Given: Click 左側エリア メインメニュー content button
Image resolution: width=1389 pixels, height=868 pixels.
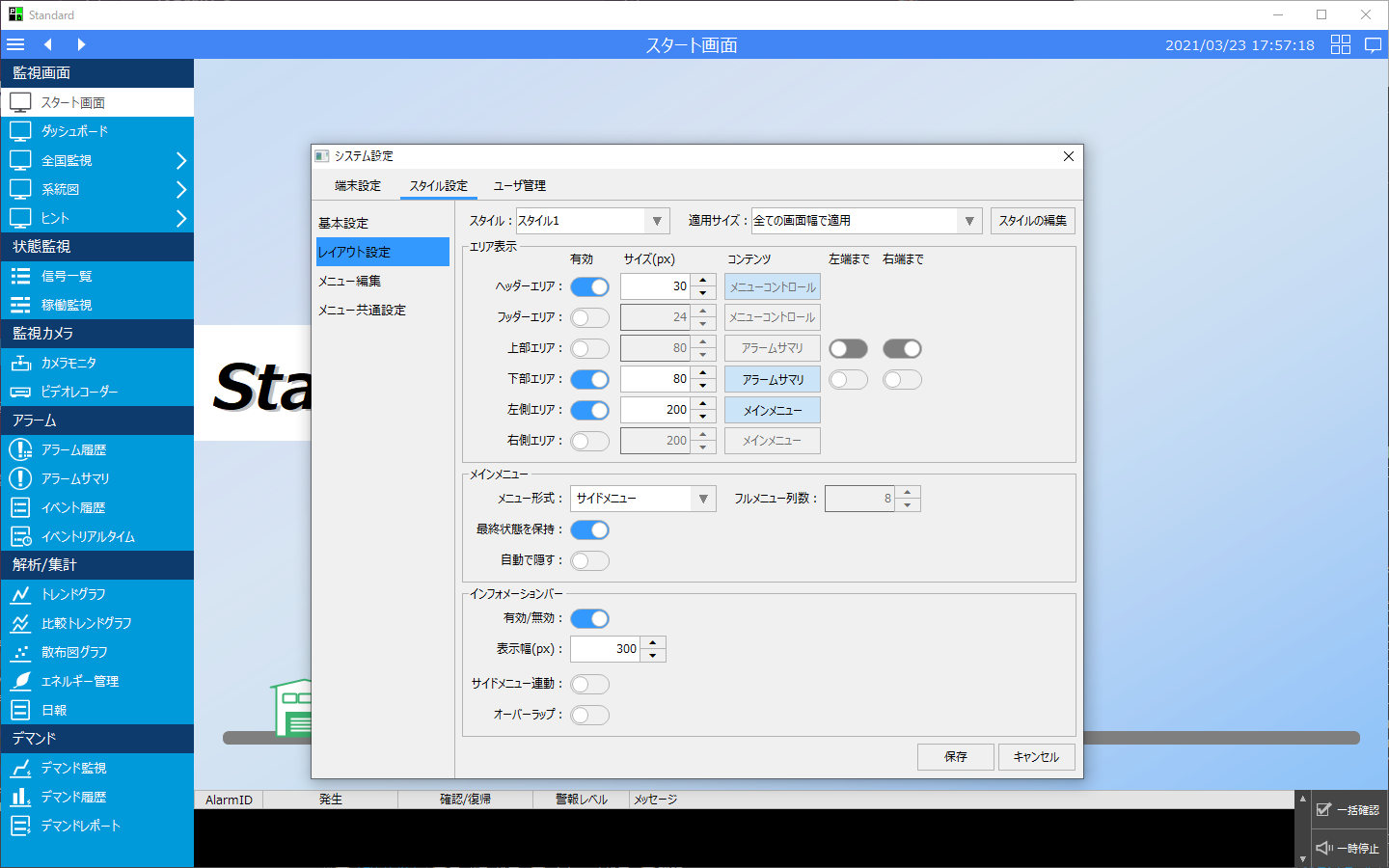Looking at the screenshot, I should [x=772, y=410].
